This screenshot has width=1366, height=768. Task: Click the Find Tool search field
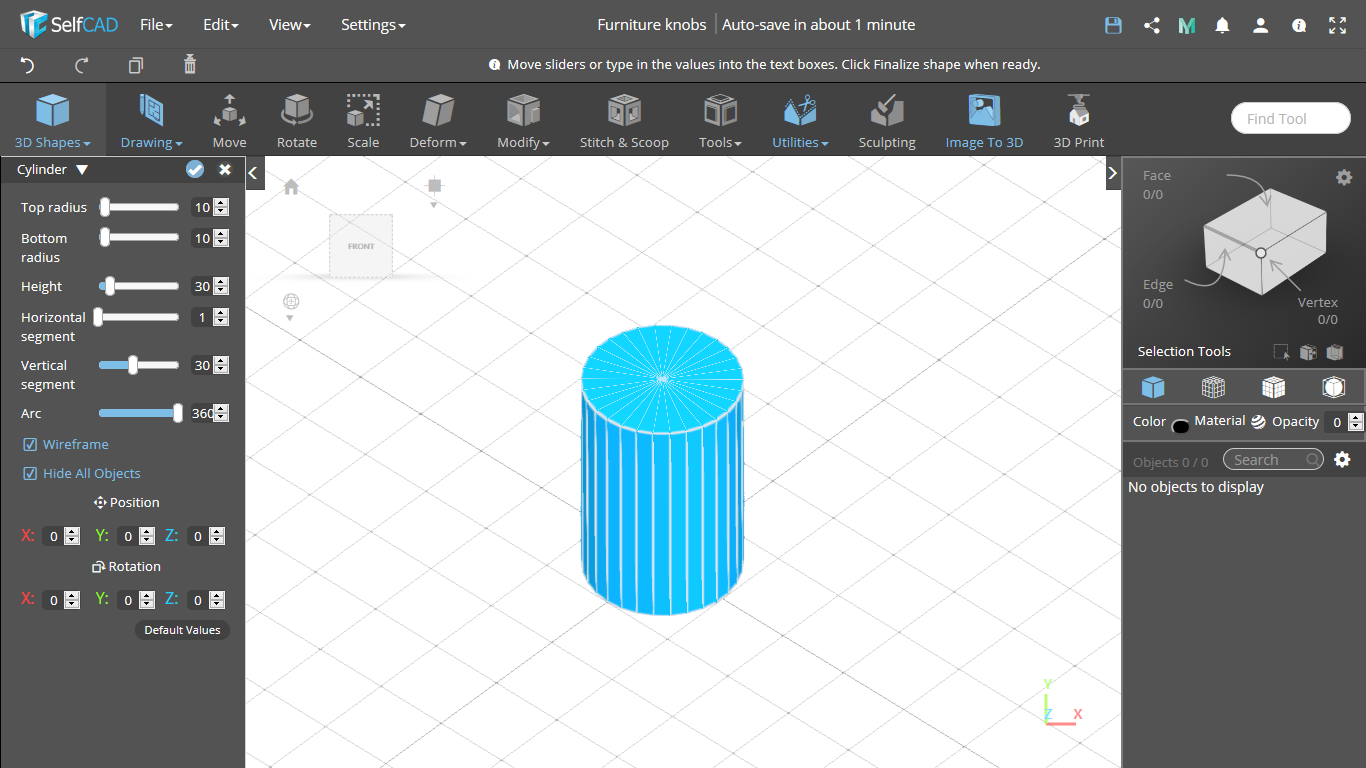(x=1291, y=118)
